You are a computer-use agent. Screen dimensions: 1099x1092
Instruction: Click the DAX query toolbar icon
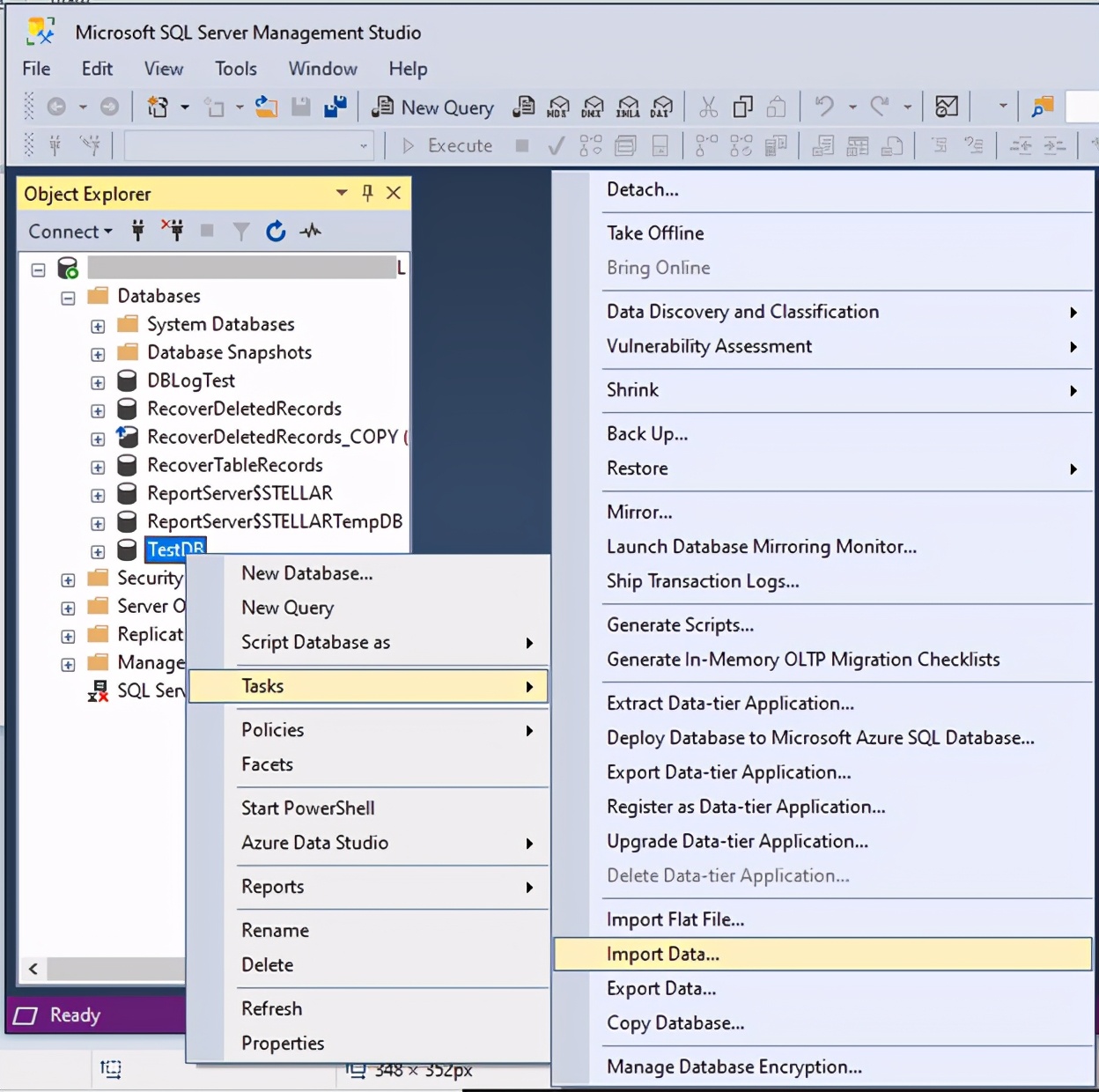click(x=661, y=107)
